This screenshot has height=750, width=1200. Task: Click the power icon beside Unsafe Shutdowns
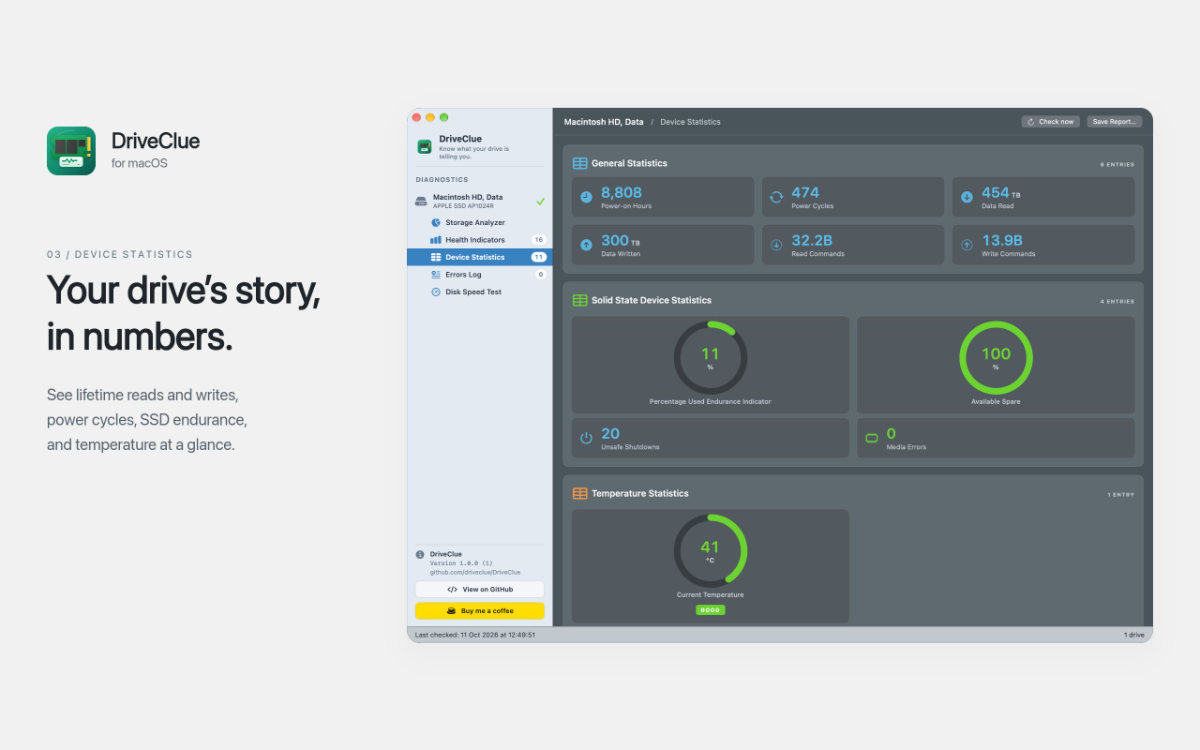(x=586, y=438)
